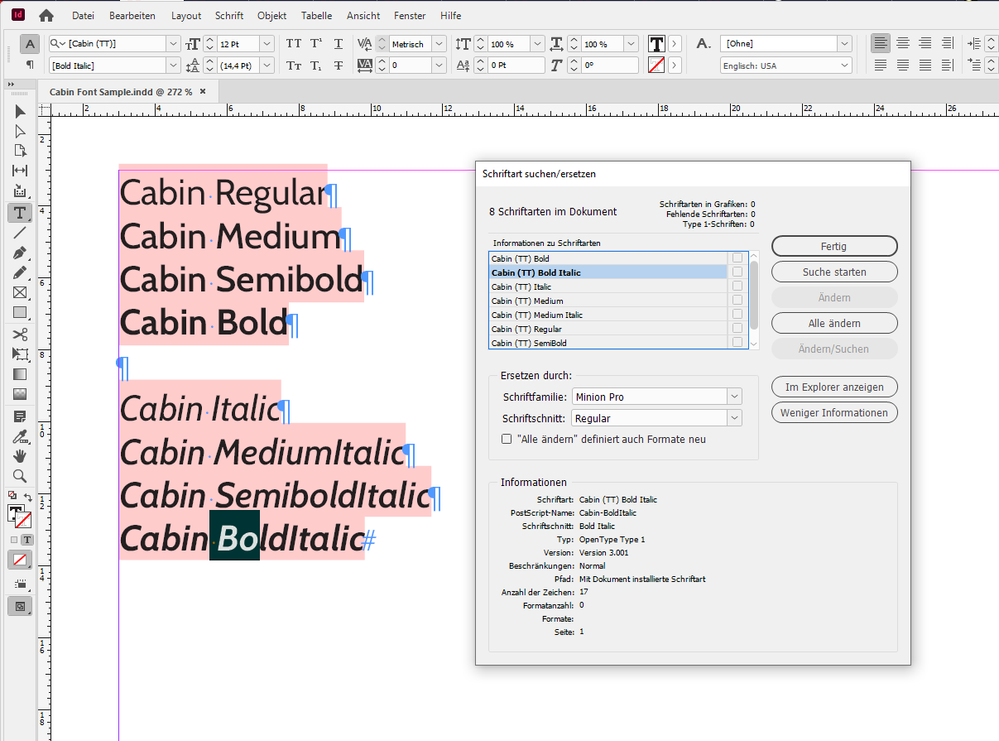
Task: Open the font size 12 Pt dropdown
Action: point(267,43)
